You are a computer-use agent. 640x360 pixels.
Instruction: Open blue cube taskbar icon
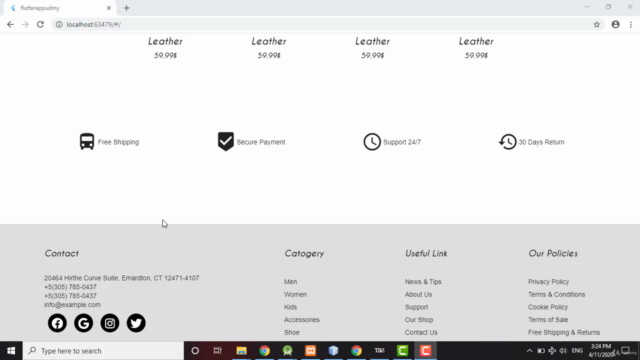[x=333, y=351]
